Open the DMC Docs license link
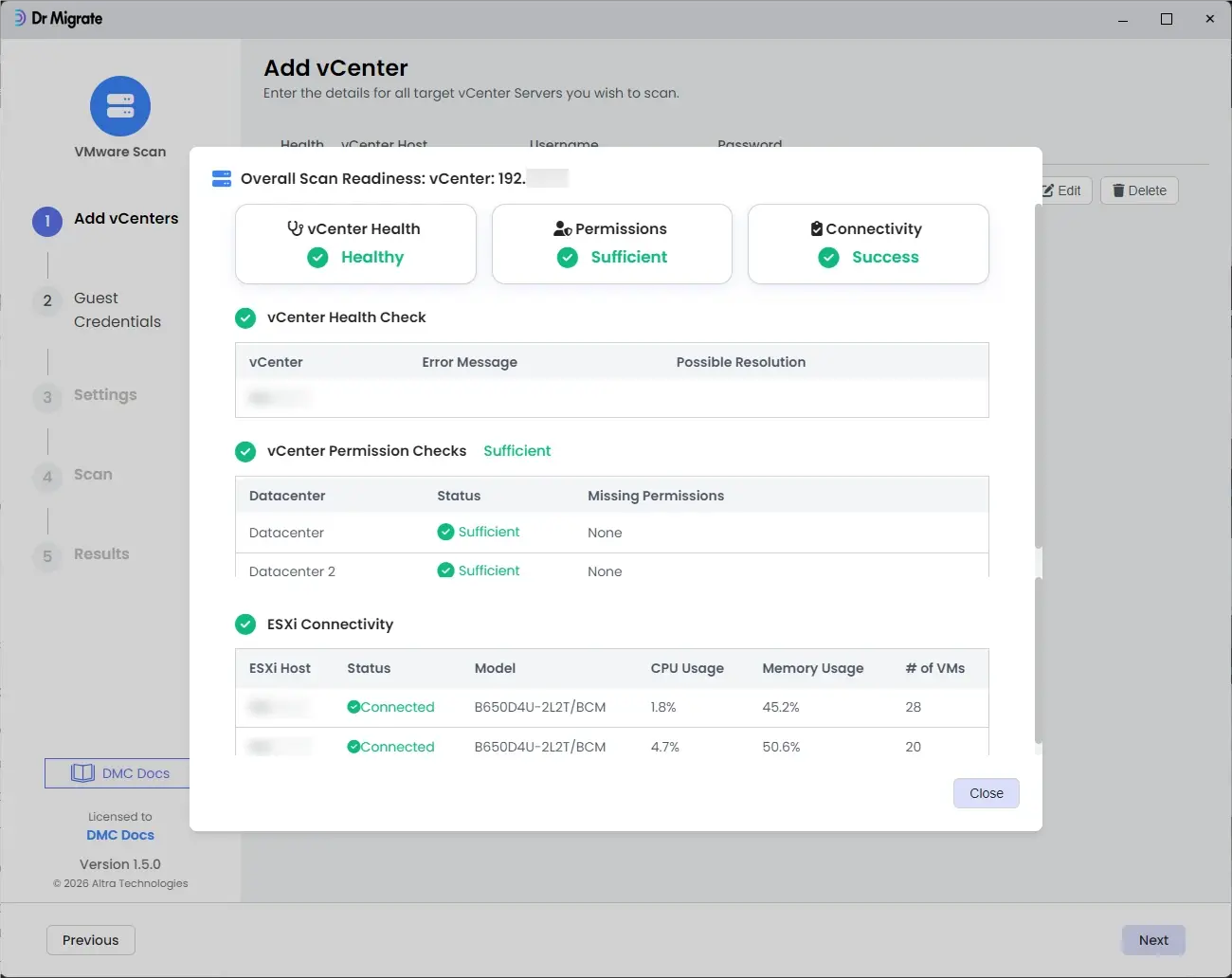The image size is (1232, 978). tap(120, 835)
